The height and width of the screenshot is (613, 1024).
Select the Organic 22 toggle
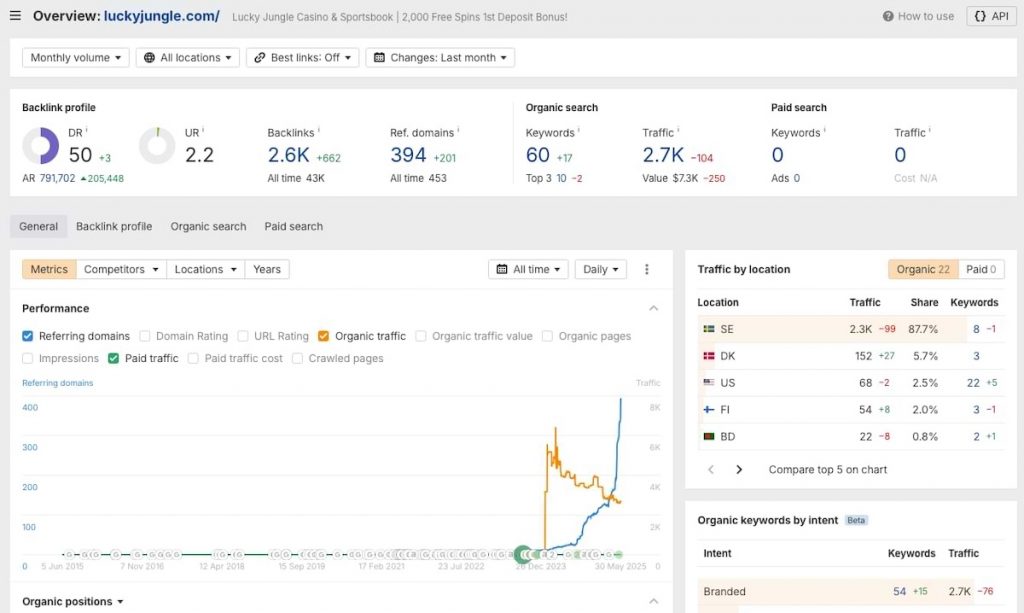point(923,269)
